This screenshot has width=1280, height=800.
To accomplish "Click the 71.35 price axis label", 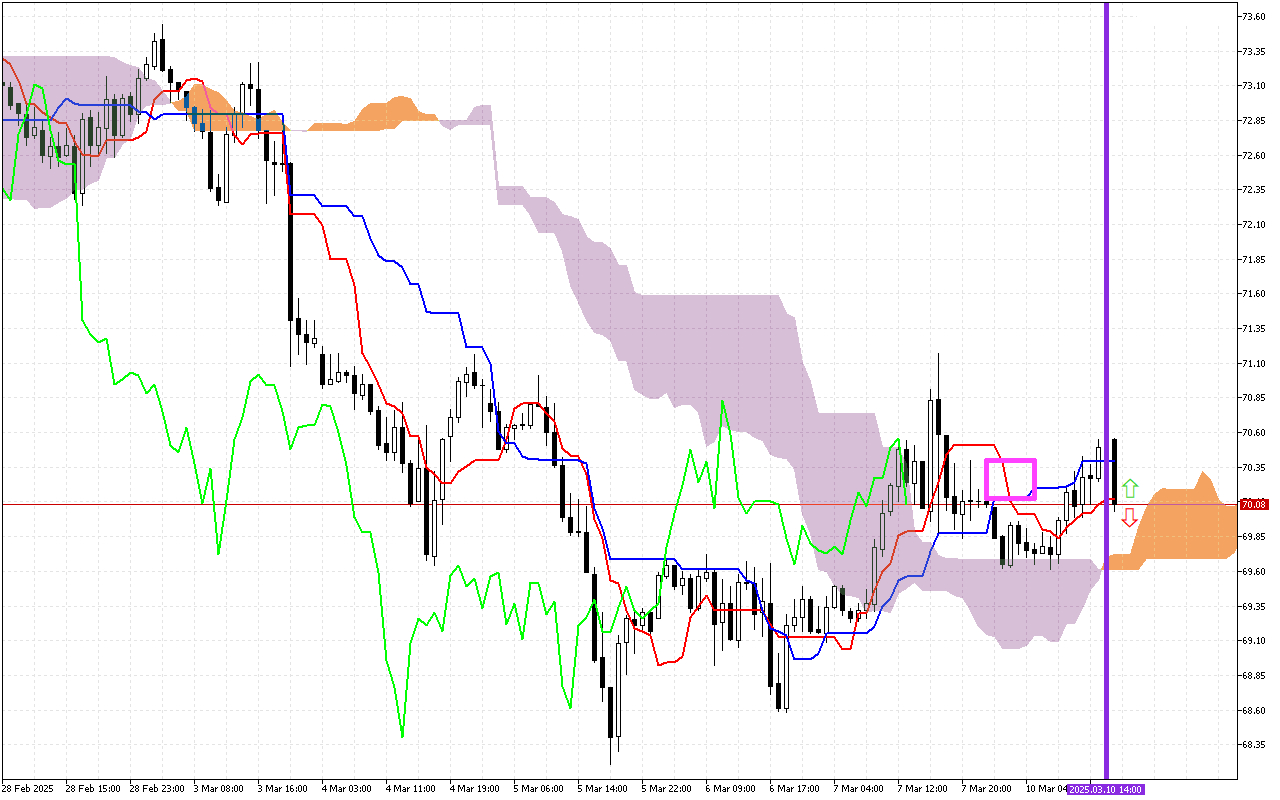I will click(x=1254, y=329).
